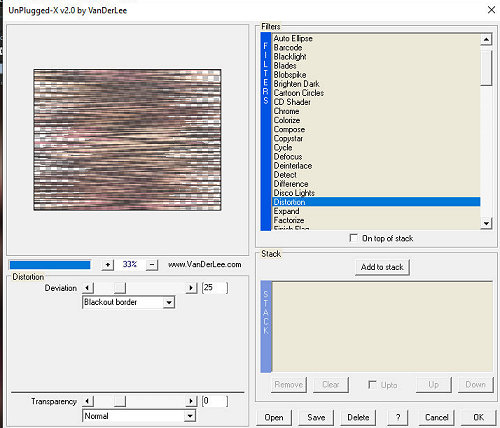The width and height of the screenshot is (500, 428).
Task: Click the Cancel button
Action: click(437, 417)
